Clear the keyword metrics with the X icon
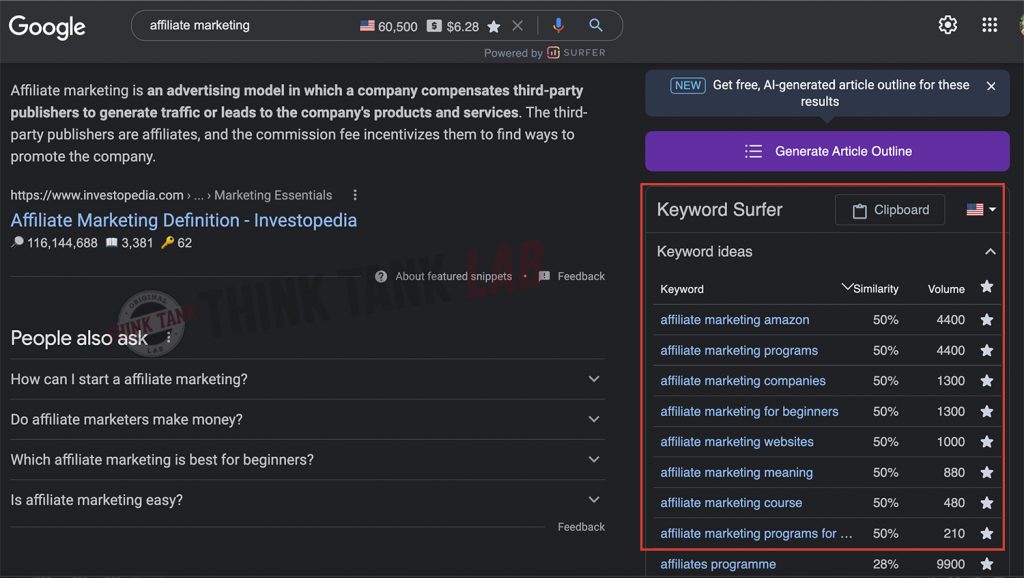Viewport: 1024px width, 578px height. pos(517,26)
